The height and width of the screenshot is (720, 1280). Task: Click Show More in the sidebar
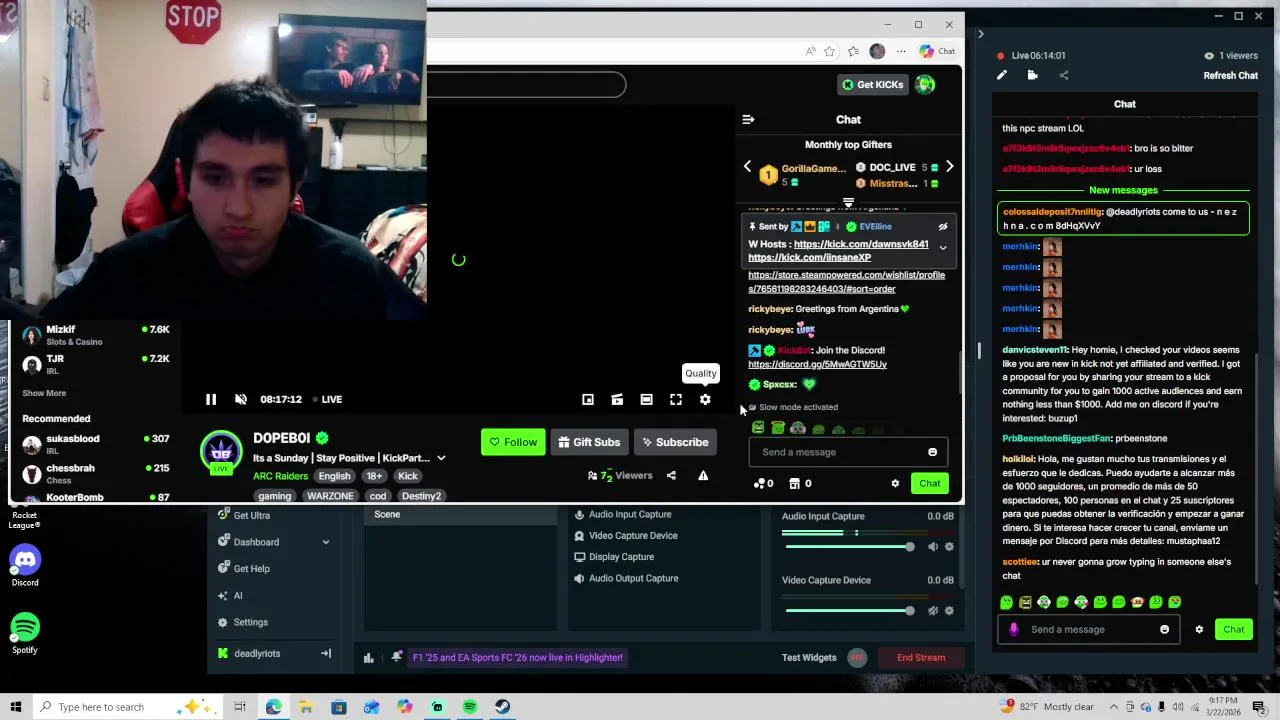pyautogui.click(x=44, y=393)
